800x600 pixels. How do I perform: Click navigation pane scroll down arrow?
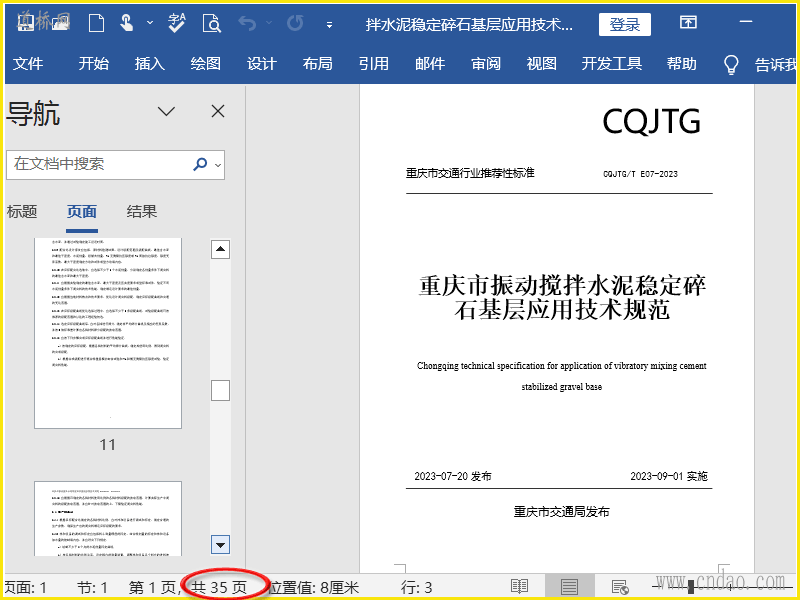(220, 545)
